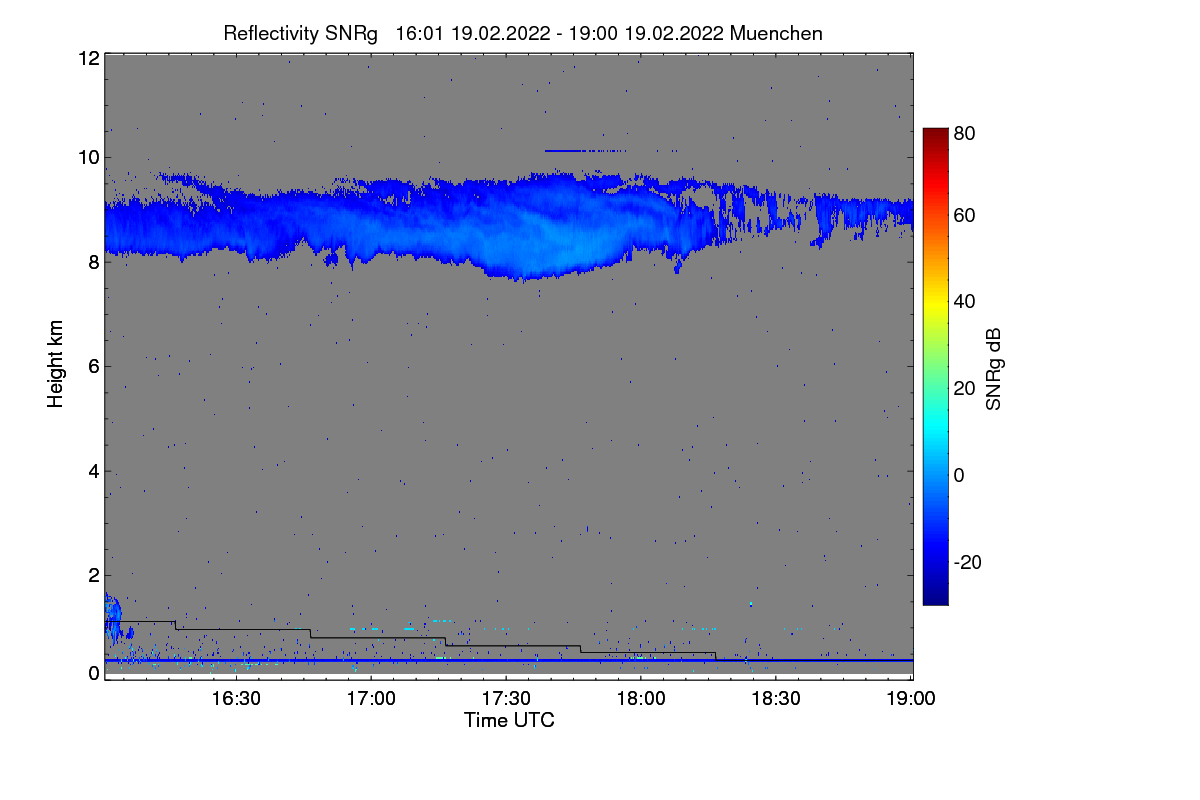Click the end date '19:00 19.02.2022' in title
The image size is (1200, 800).
[x=646, y=33]
